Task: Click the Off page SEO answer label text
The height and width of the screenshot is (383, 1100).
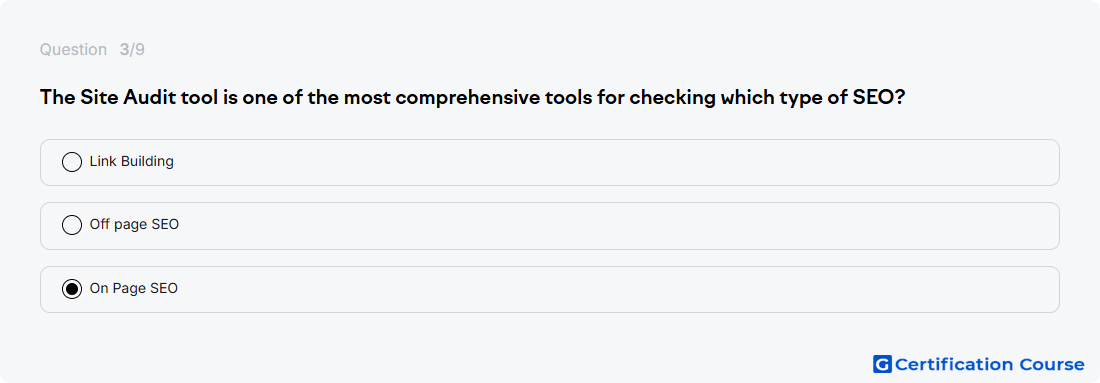Action: point(134,224)
